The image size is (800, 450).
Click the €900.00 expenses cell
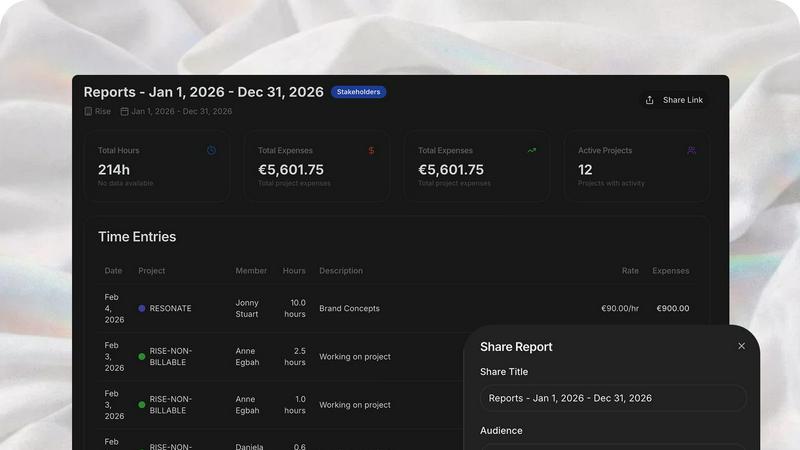point(672,309)
